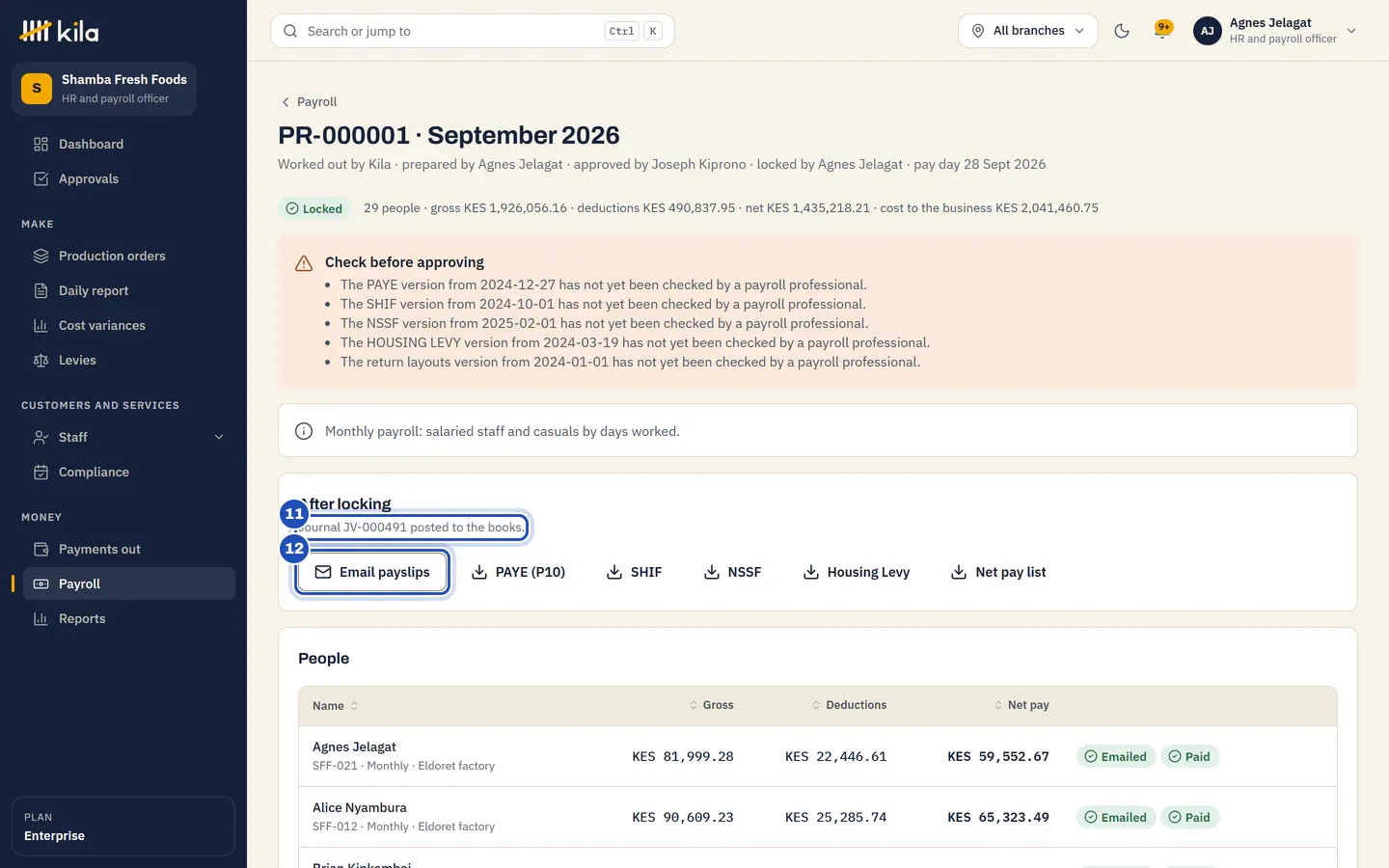The height and width of the screenshot is (868, 1389).
Task: Click Journal JV-000491 posted text
Action: tap(411, 527)
